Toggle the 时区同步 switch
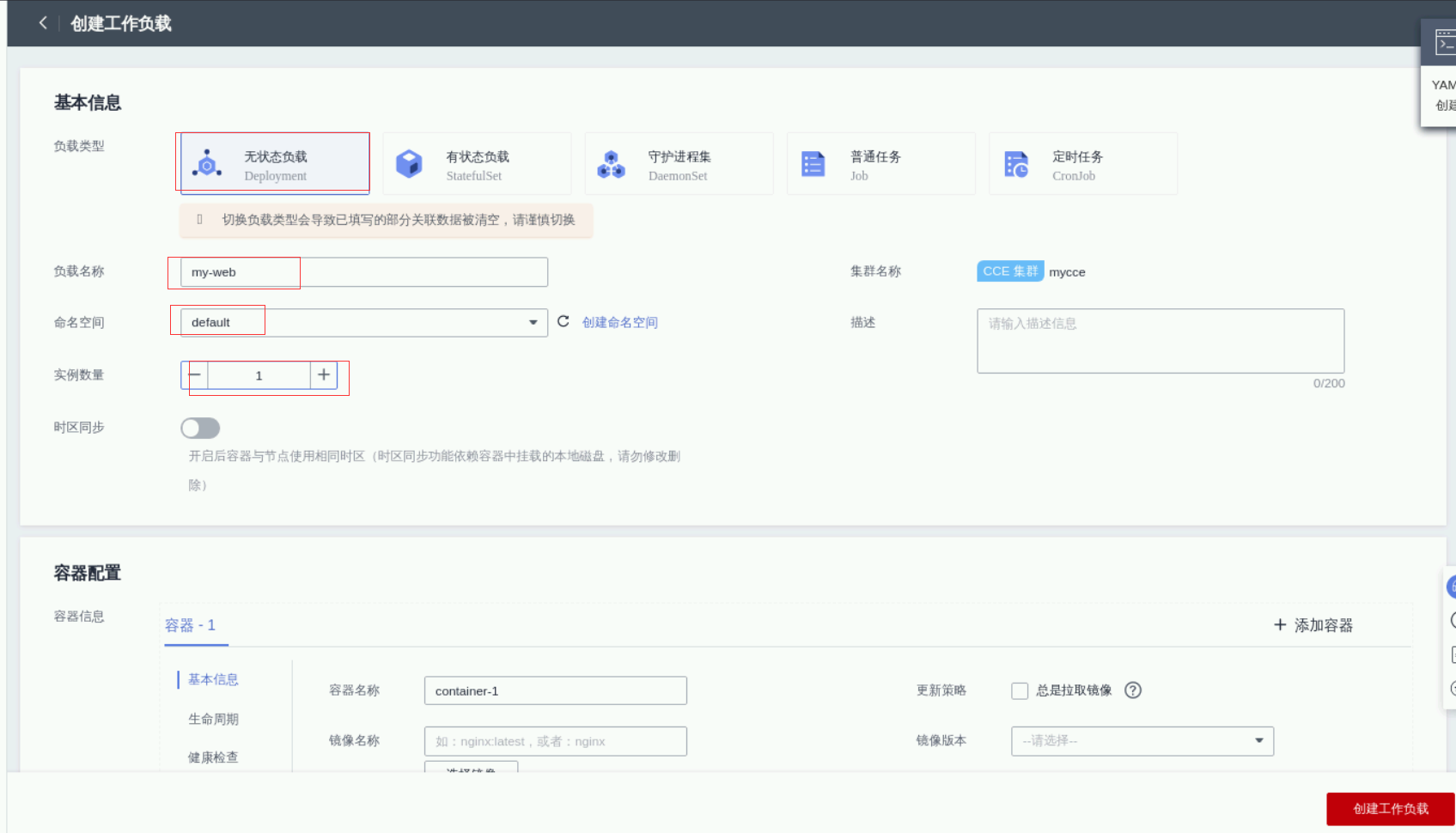 coord(200,428)
